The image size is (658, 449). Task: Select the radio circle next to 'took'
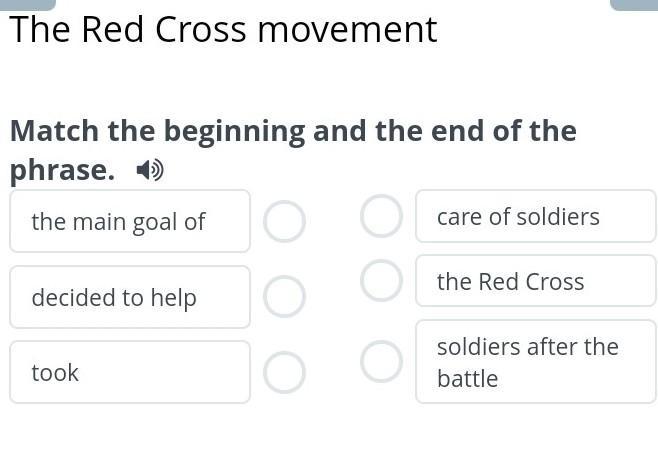pyautogui.click(x=284, y=372)
